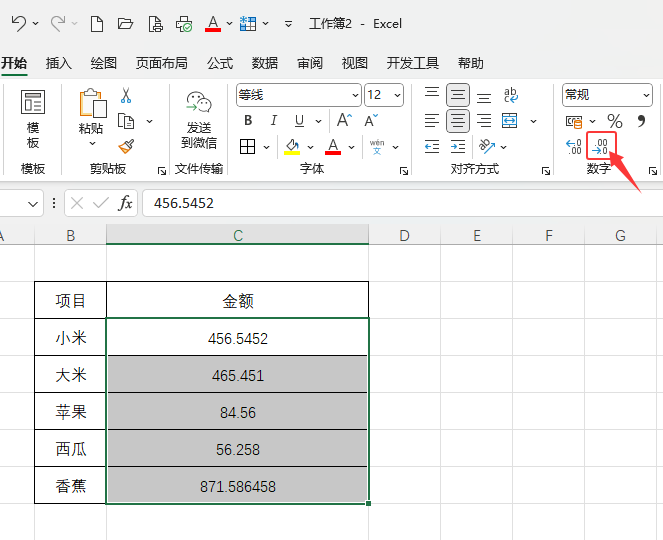The width and height of the screenshot is (663, 540).
Task: Apply red font color in 字体 group
Action: (333, 147)
